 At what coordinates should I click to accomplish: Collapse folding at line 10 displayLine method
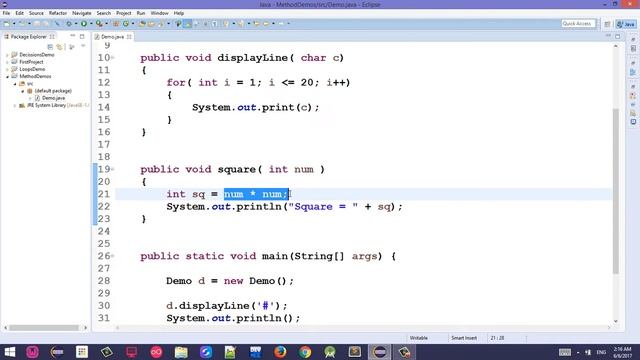(x=113, y=58)
